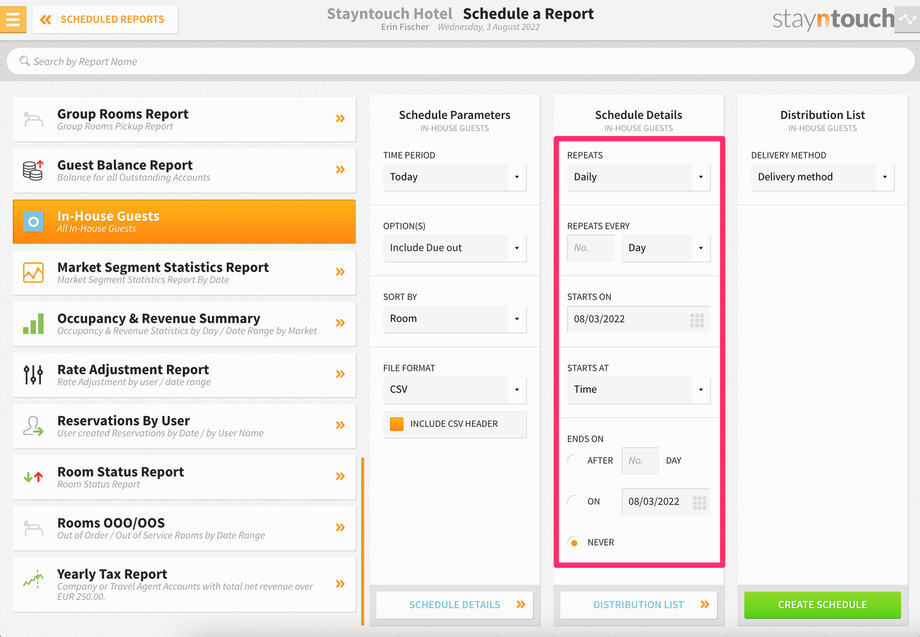Click the Schedule Details next button
The width and height of the screenshot is (920, 637).
(x=455, y=605)
